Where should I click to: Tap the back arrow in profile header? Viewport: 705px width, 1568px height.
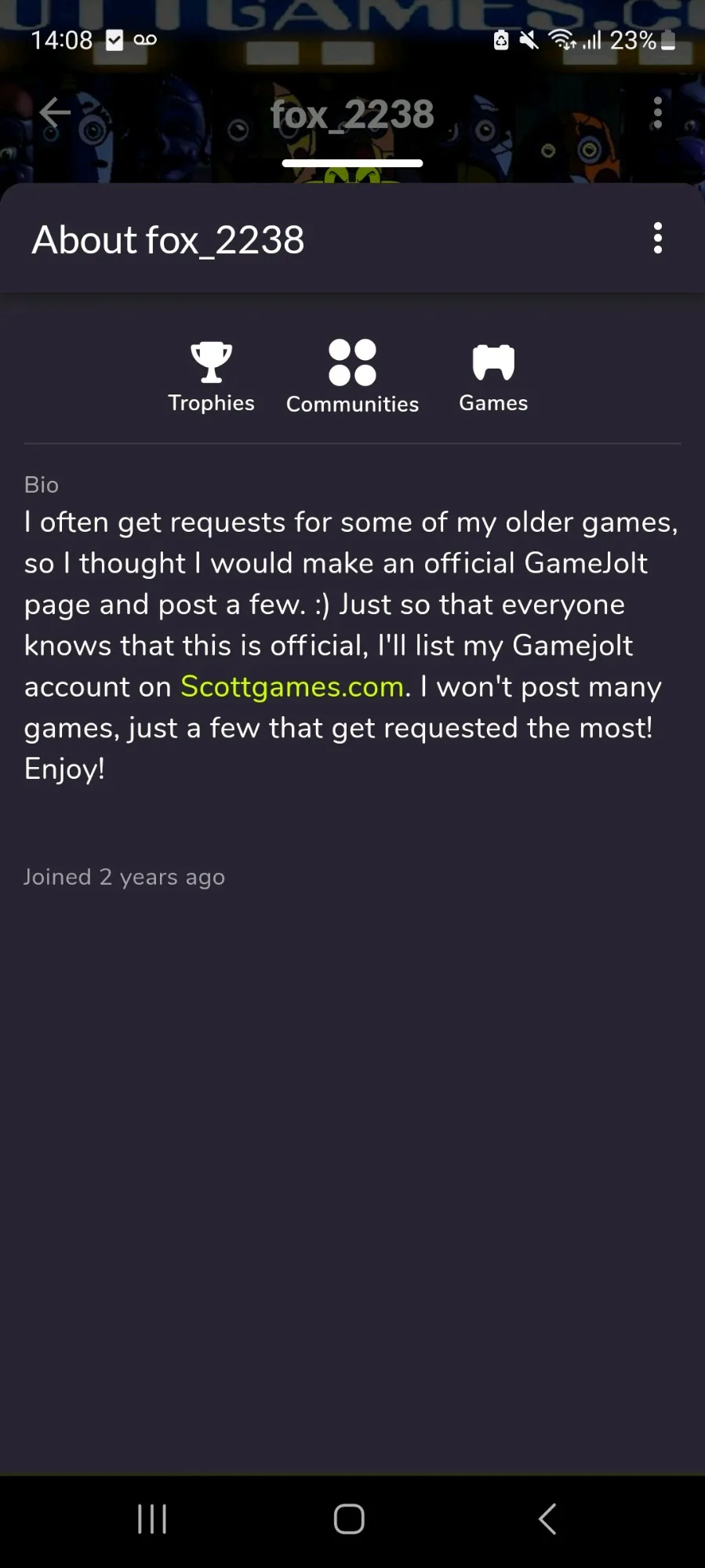(x=55, y=113)
